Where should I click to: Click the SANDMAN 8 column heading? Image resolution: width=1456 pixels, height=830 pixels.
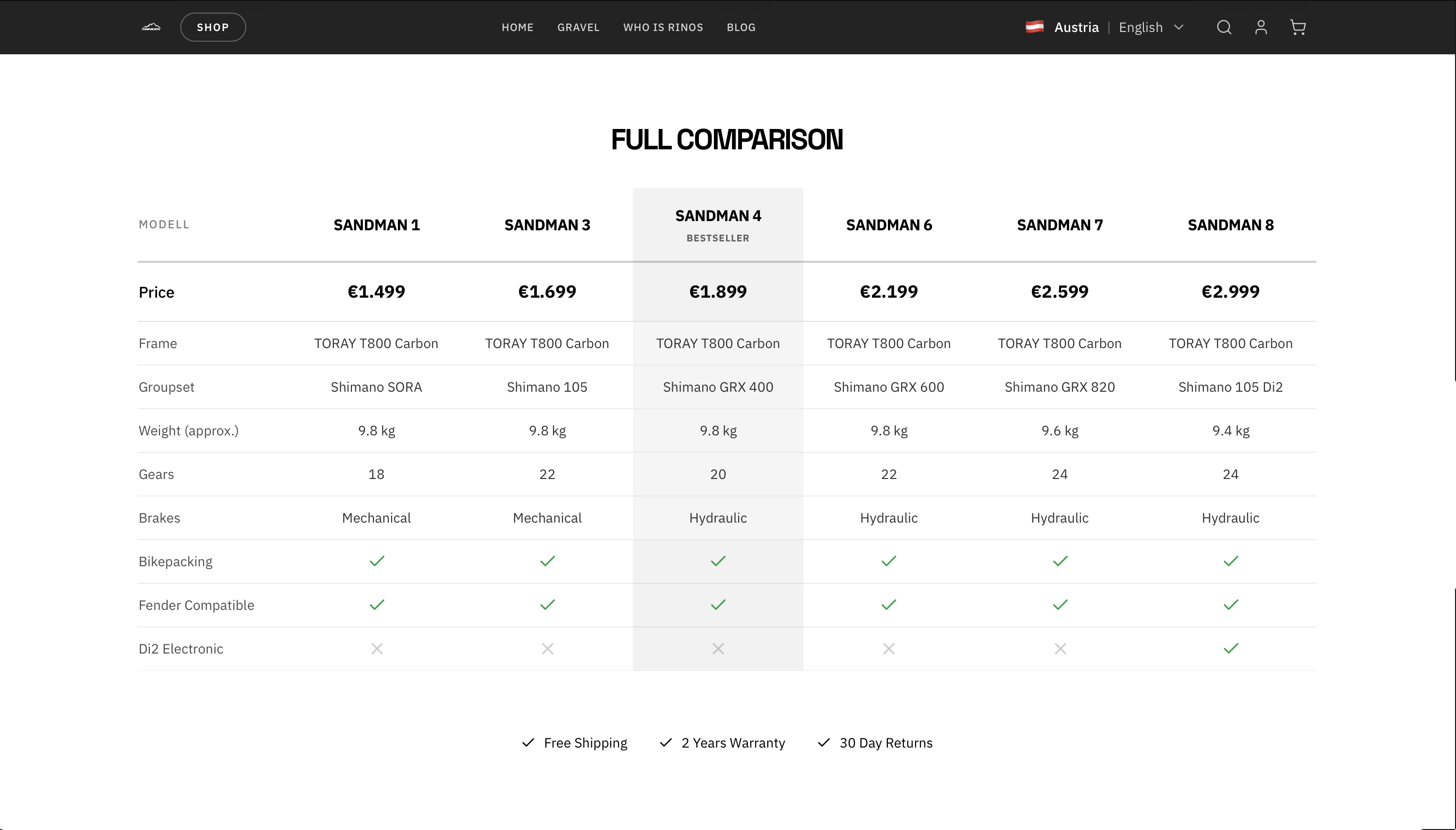tap(1231, 225)
